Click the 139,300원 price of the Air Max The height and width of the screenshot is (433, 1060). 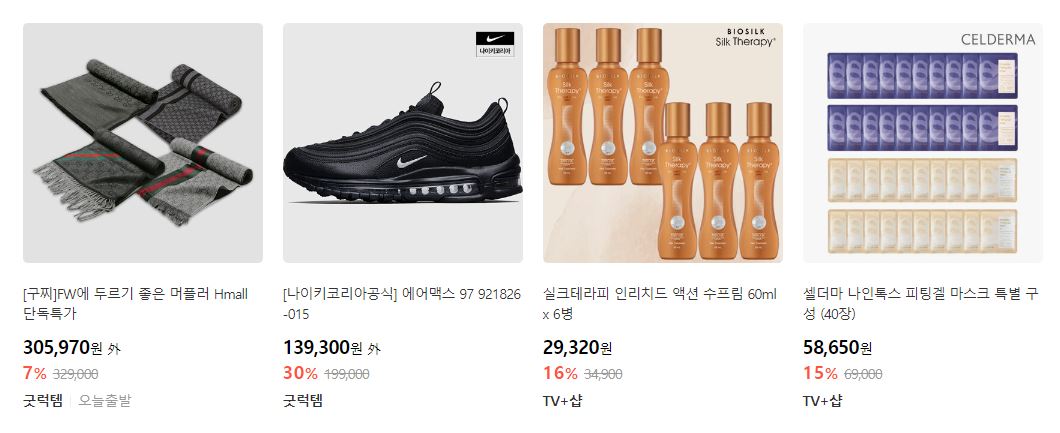322,348
